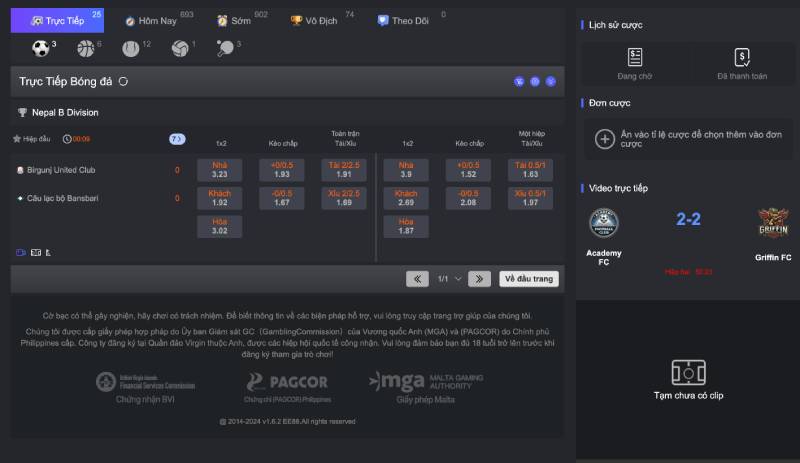800x463 pixels.
Task: Open the Theo Dõi tab
Action: [x=408, y=20]
